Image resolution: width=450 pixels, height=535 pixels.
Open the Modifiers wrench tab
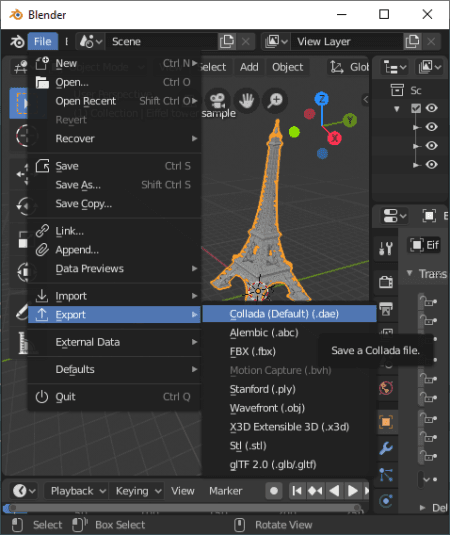[386, 448]
